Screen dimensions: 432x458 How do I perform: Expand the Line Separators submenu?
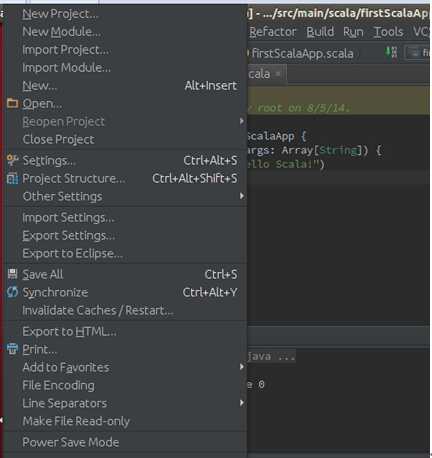[x=242, y=403]
